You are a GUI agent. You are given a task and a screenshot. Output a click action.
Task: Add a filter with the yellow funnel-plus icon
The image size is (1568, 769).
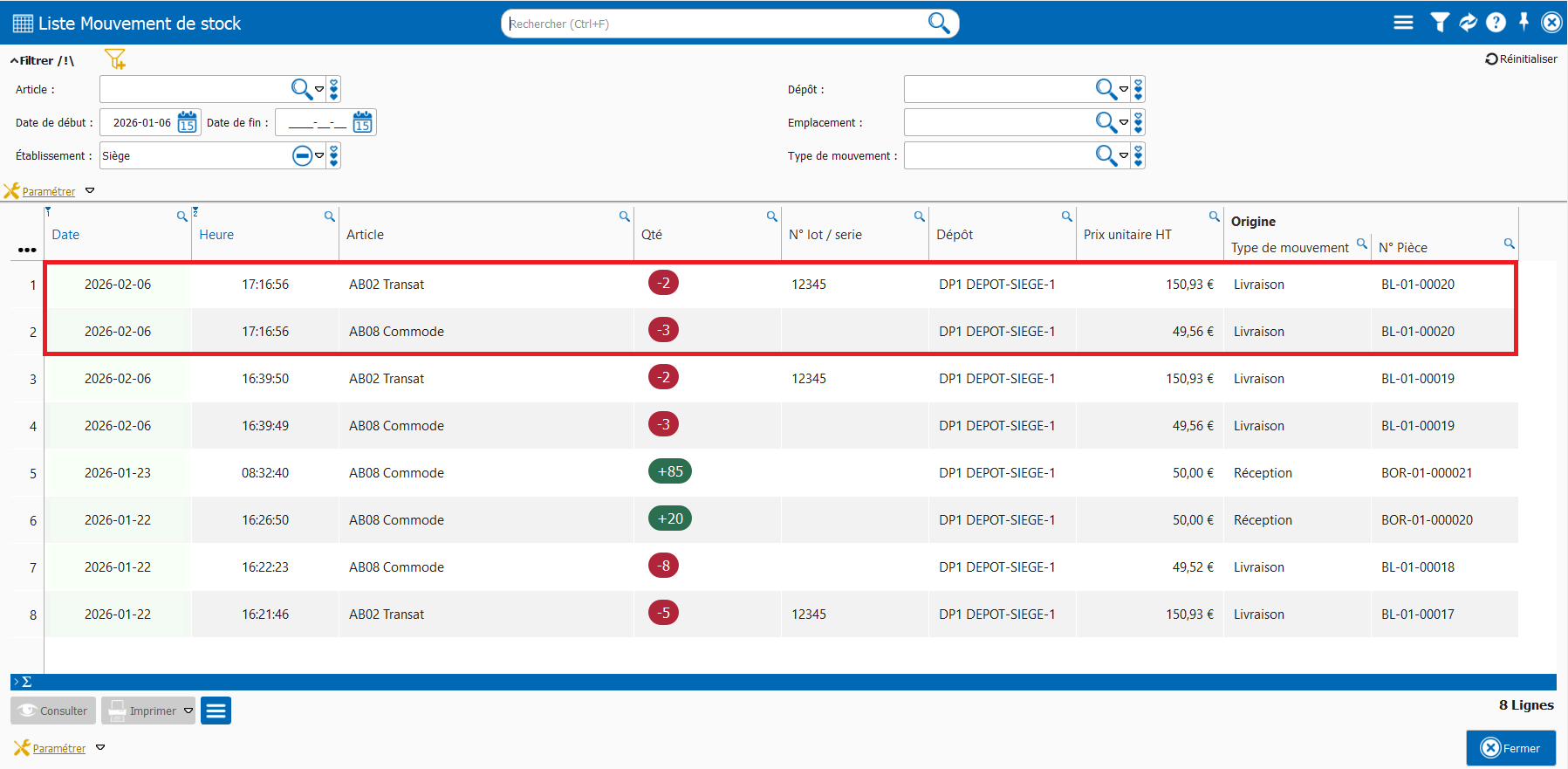point(115,59)
